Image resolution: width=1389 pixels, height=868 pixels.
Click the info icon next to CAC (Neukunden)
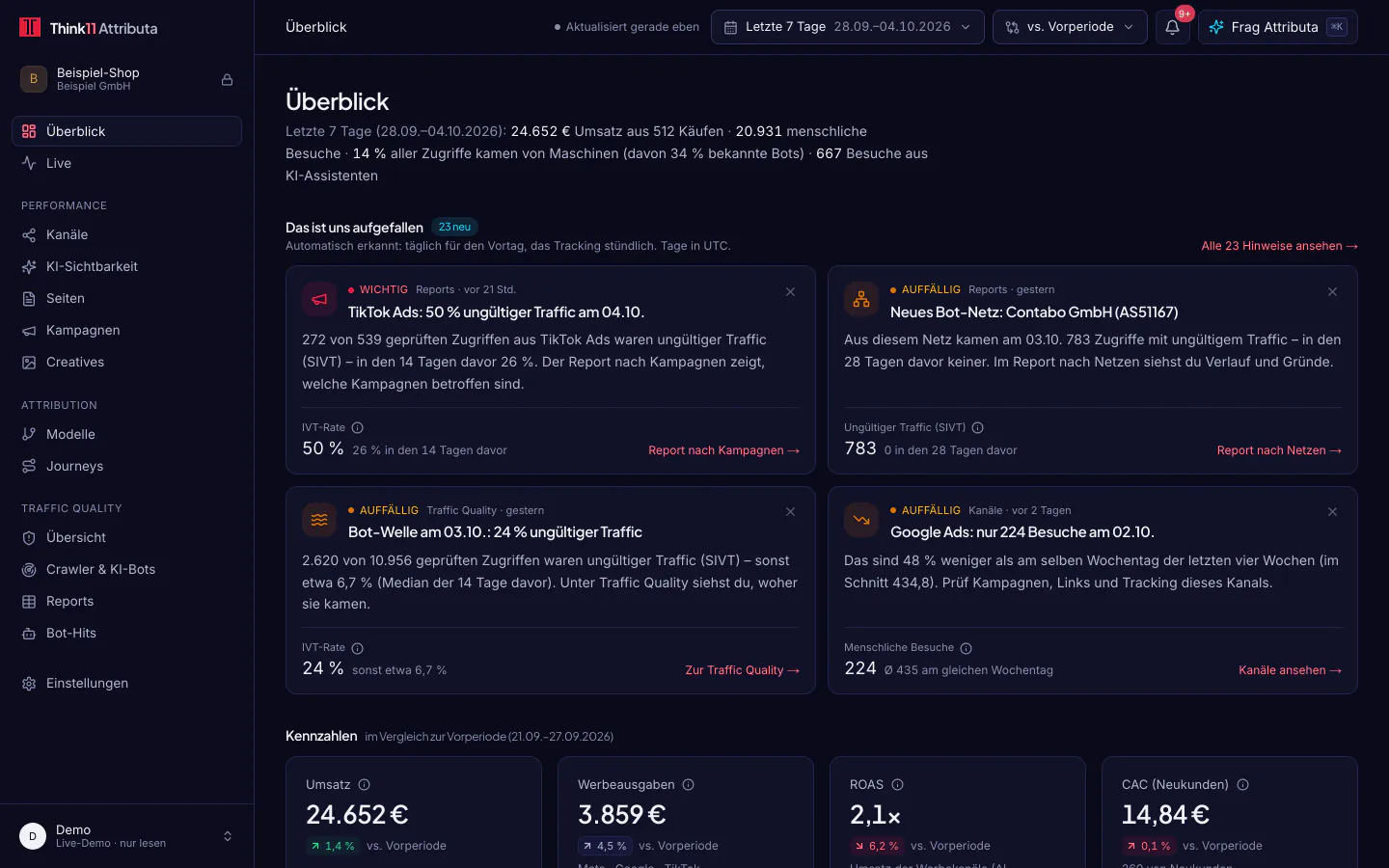point(1243,785)
